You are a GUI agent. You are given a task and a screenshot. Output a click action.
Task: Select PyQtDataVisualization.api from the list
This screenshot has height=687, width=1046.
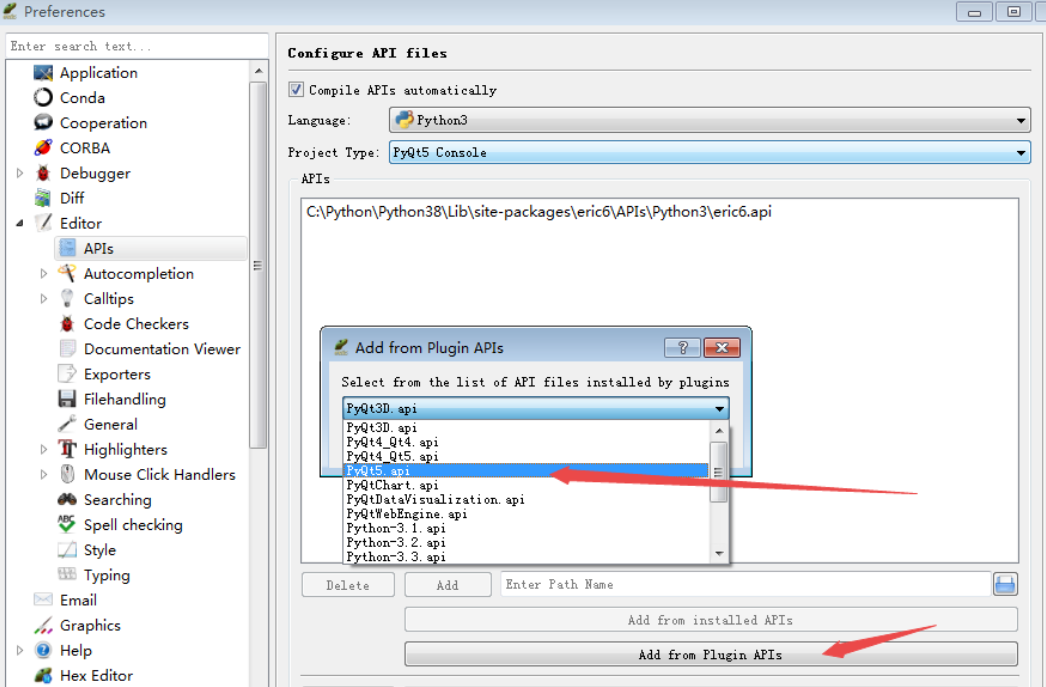tap(527, 499)
